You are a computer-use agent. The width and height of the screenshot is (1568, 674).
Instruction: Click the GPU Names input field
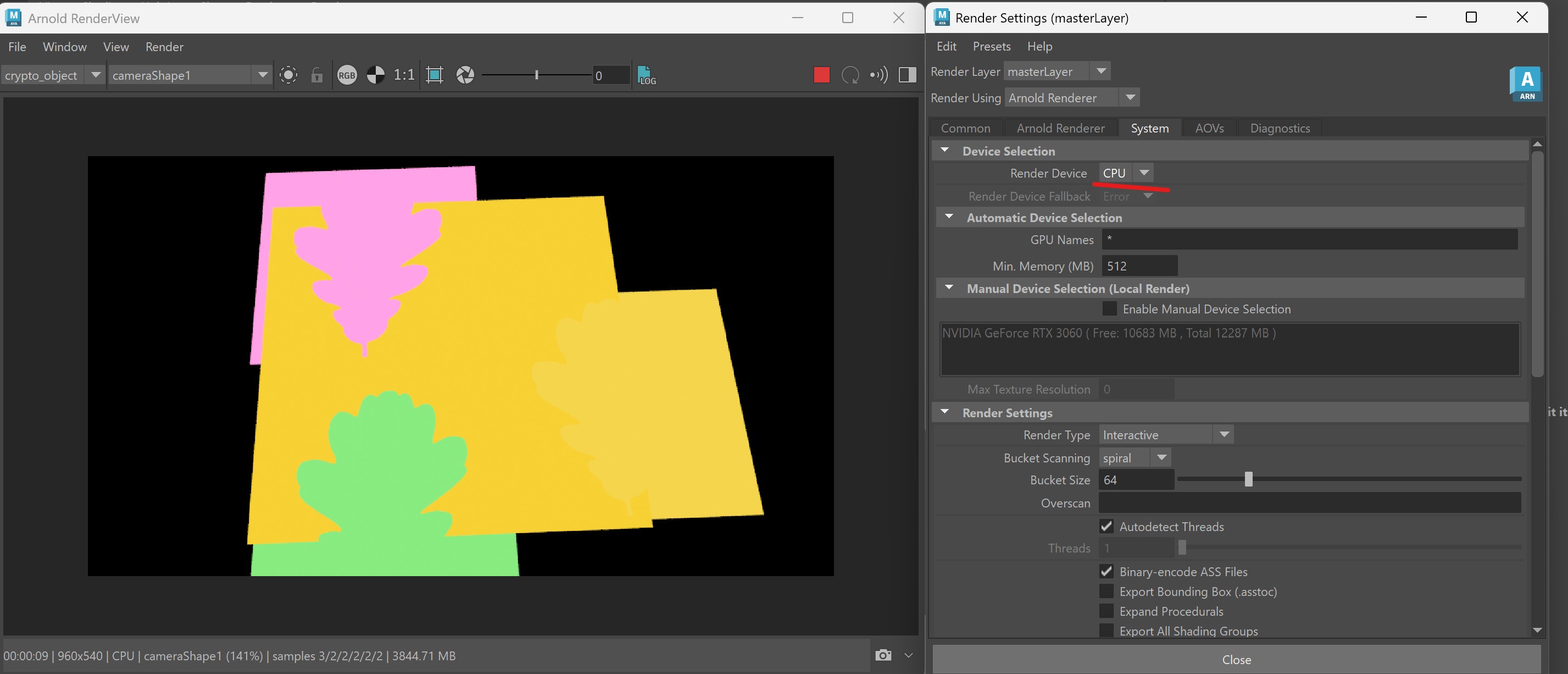(x=1309, y=239)
